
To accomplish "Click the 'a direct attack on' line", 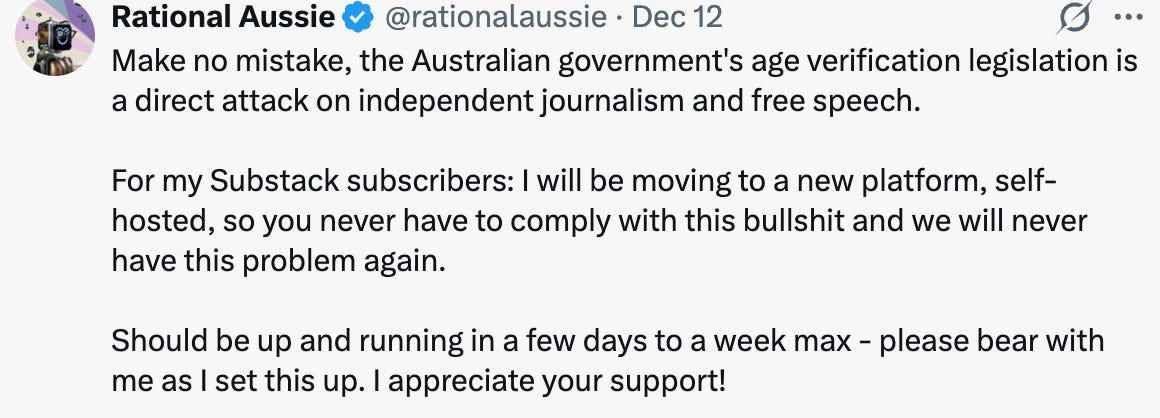I will click(516, 102).
